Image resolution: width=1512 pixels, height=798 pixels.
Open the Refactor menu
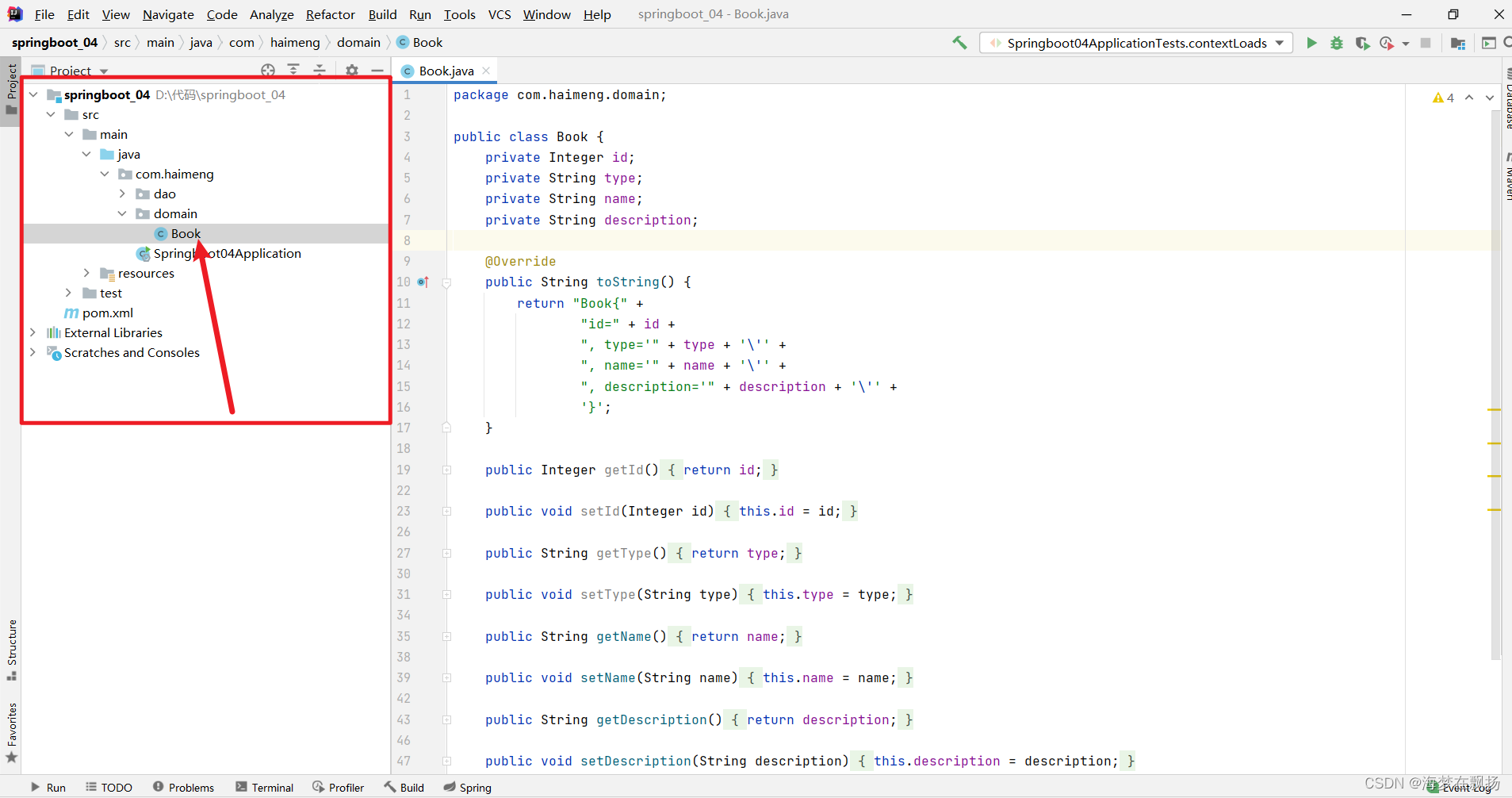[x=331, y=14]
